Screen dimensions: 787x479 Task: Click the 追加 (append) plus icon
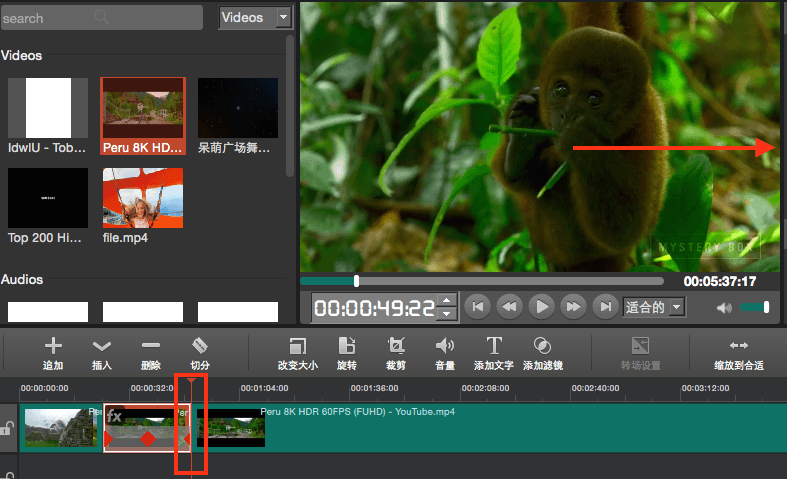click(x=53, y=345)
